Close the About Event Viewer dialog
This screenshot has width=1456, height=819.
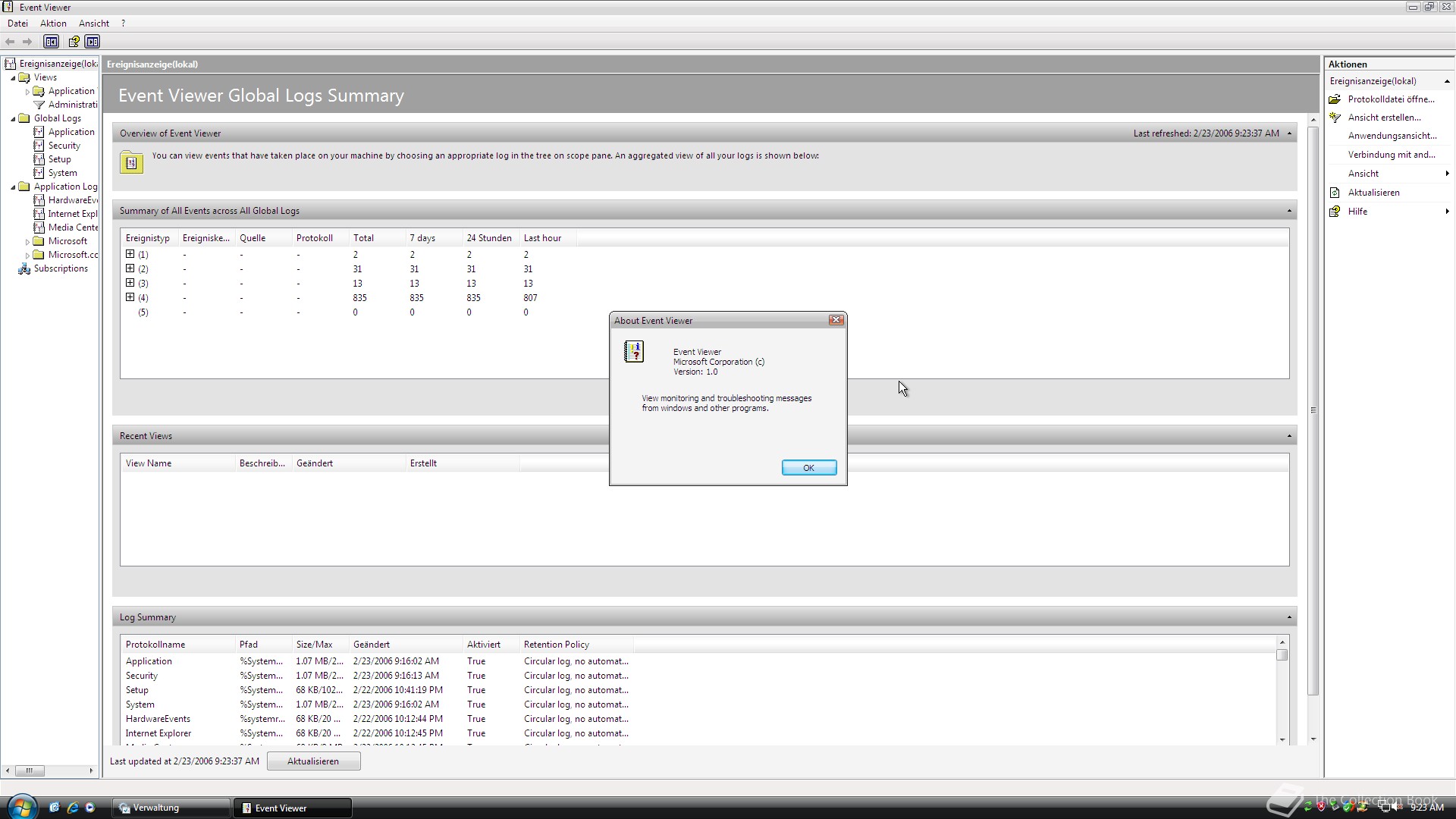(x=836, y=320)
